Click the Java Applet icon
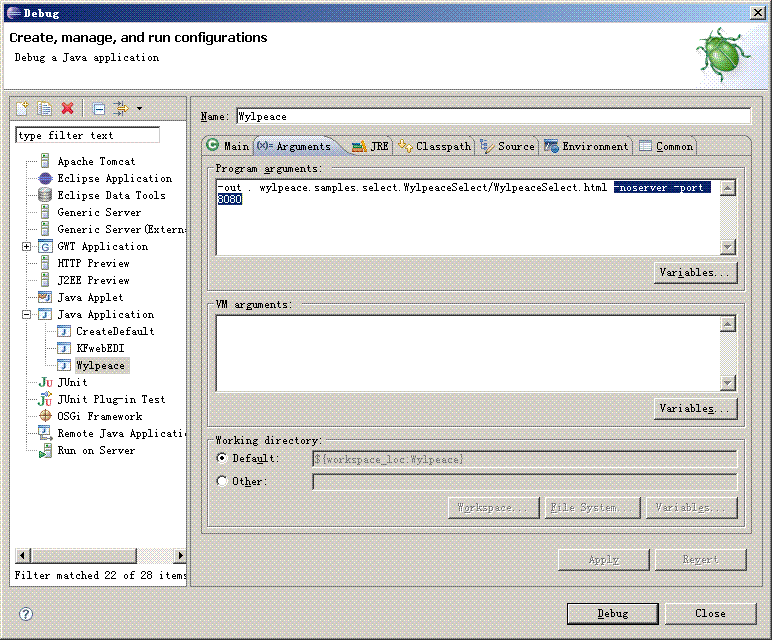This screenshot has height=640, width=772. pos(45,297)
